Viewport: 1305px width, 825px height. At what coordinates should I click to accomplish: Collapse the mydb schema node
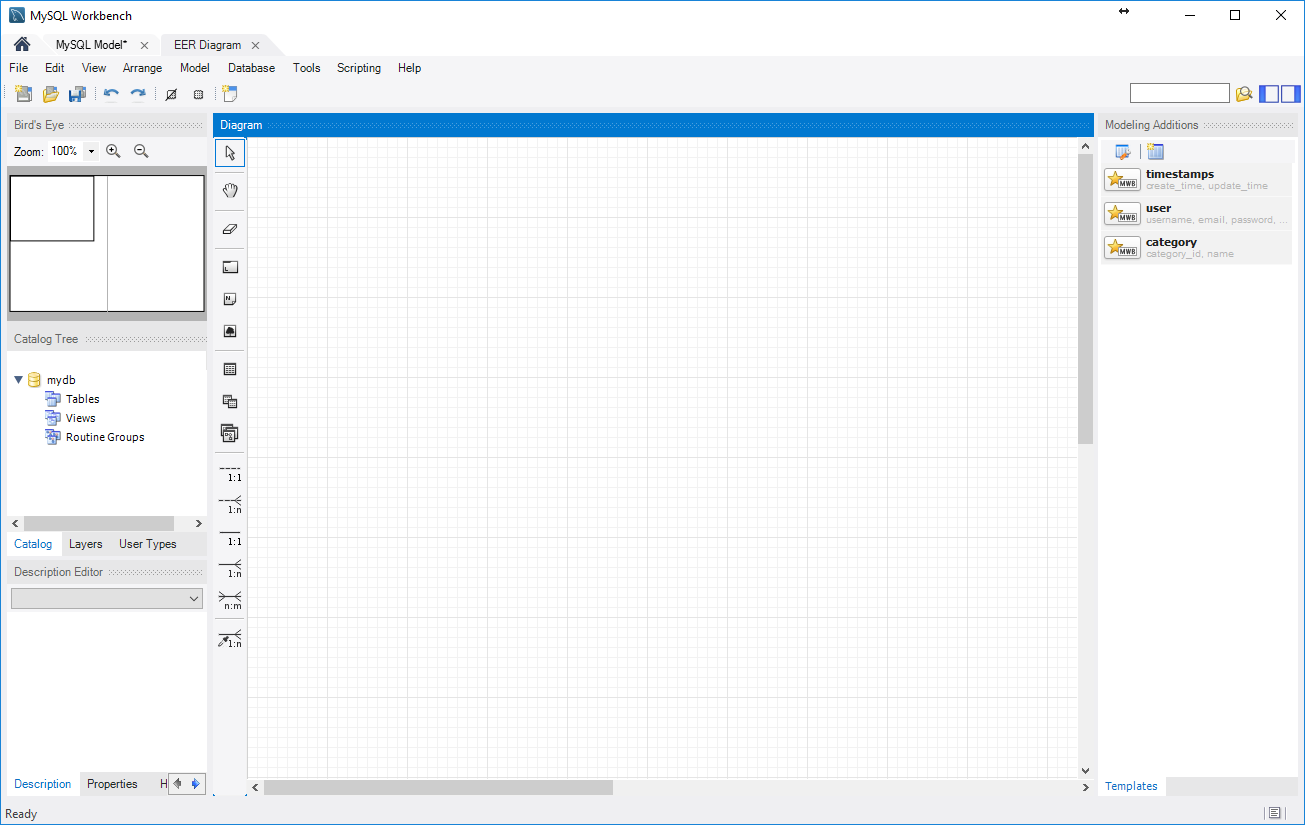[18, 380]
